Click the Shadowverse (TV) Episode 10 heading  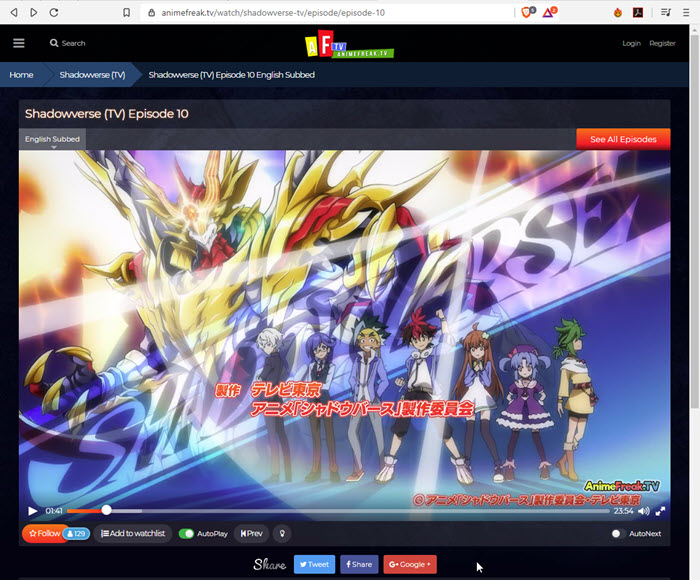click(107, 114)
